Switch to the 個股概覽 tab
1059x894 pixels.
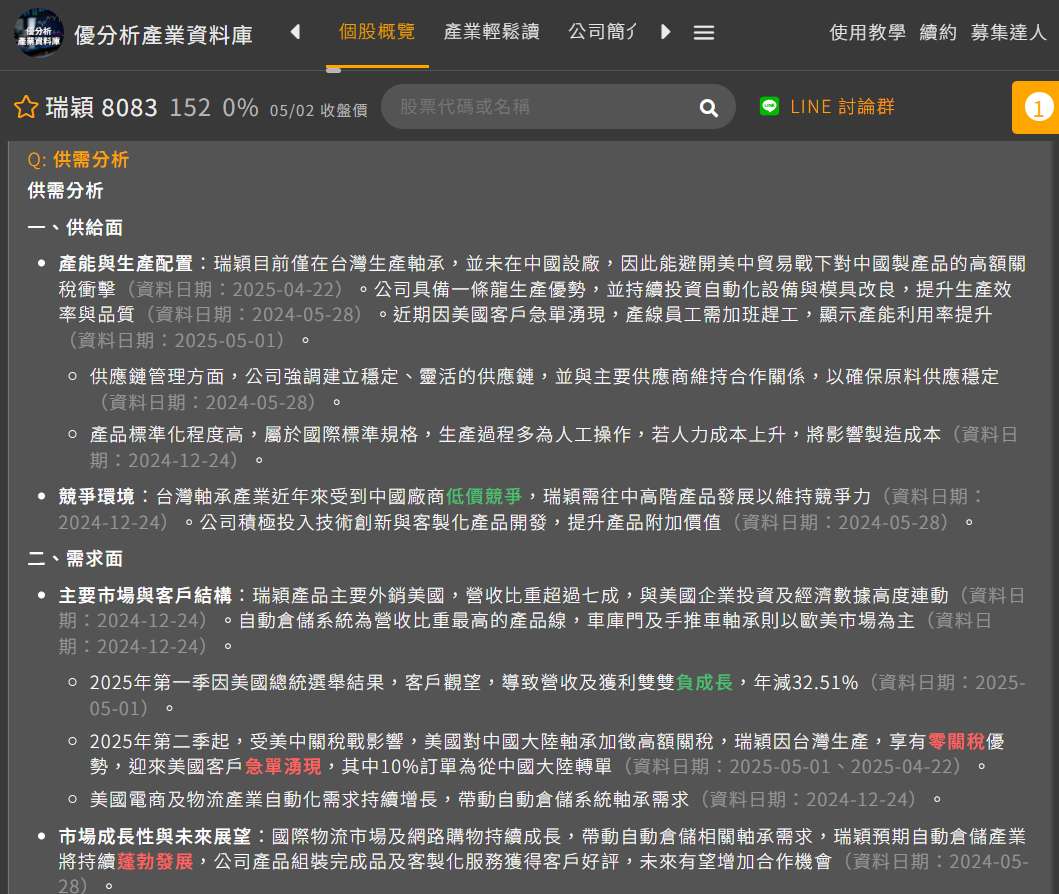point(377,32)
